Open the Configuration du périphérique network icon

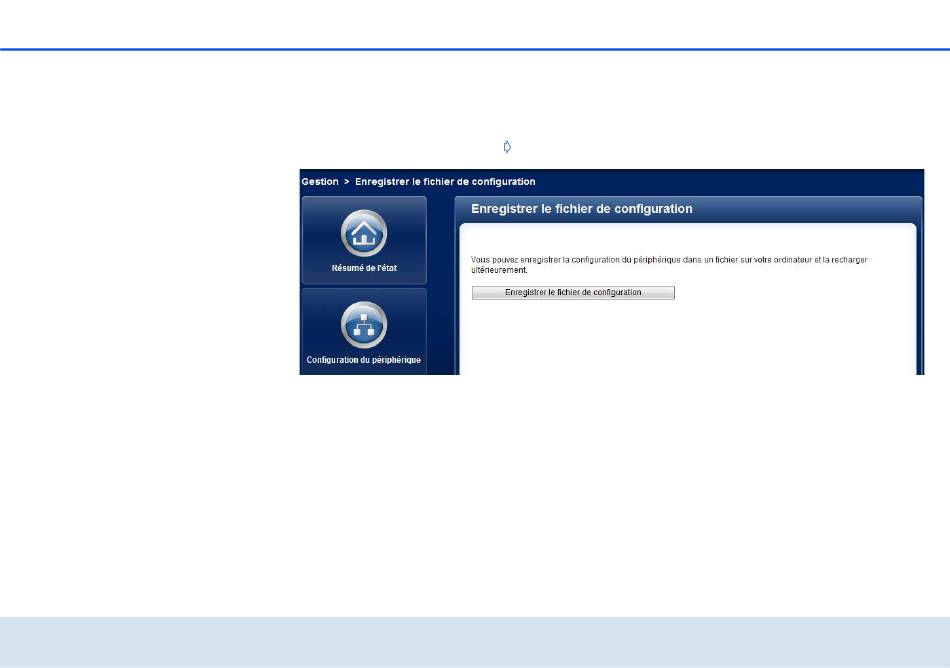coord(364,325)
